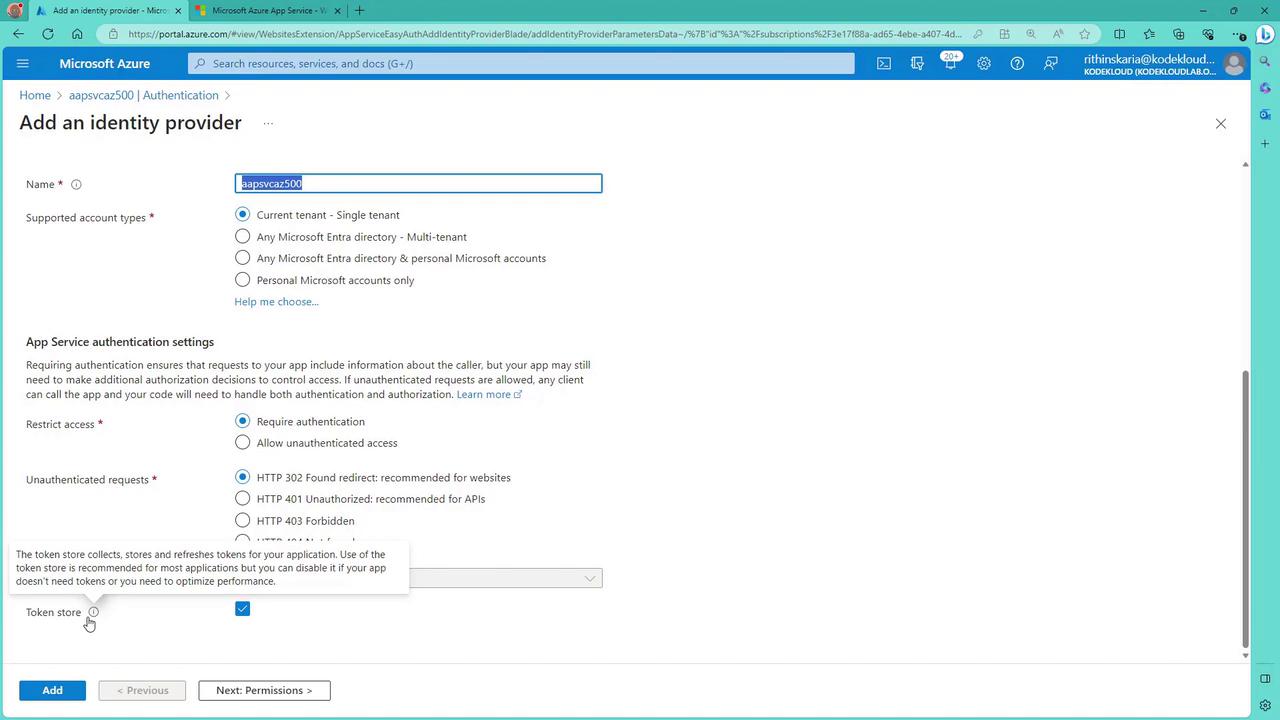Go to Next: Permissions step
Viewport: 1280px width, 720px height.
pos(264,690)
